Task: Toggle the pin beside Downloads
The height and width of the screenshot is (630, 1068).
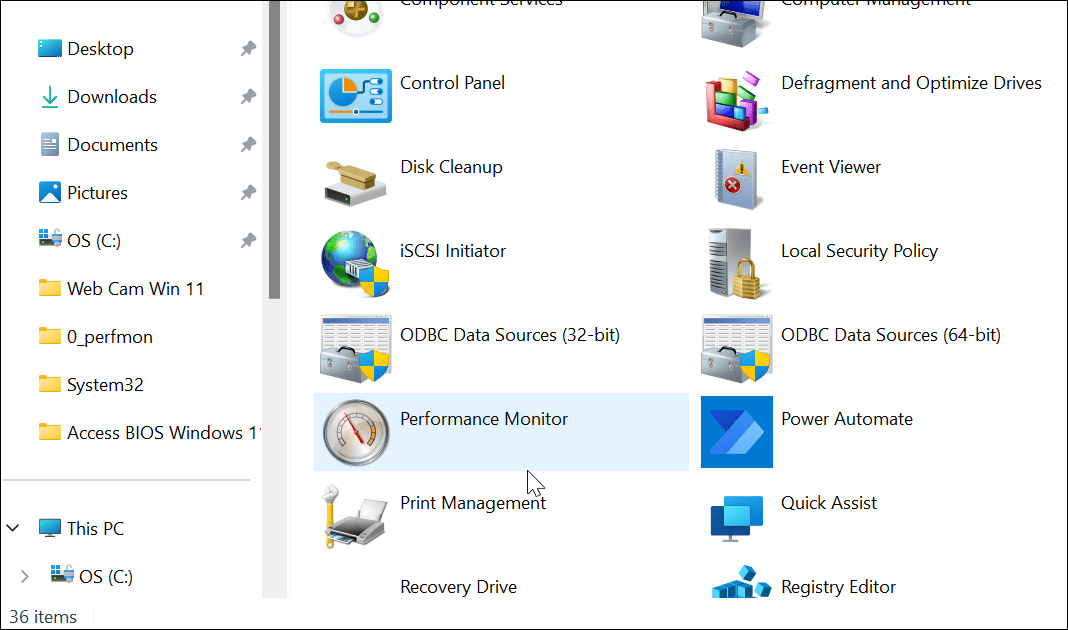Action: pyautogui.click(x=248, y=97)
